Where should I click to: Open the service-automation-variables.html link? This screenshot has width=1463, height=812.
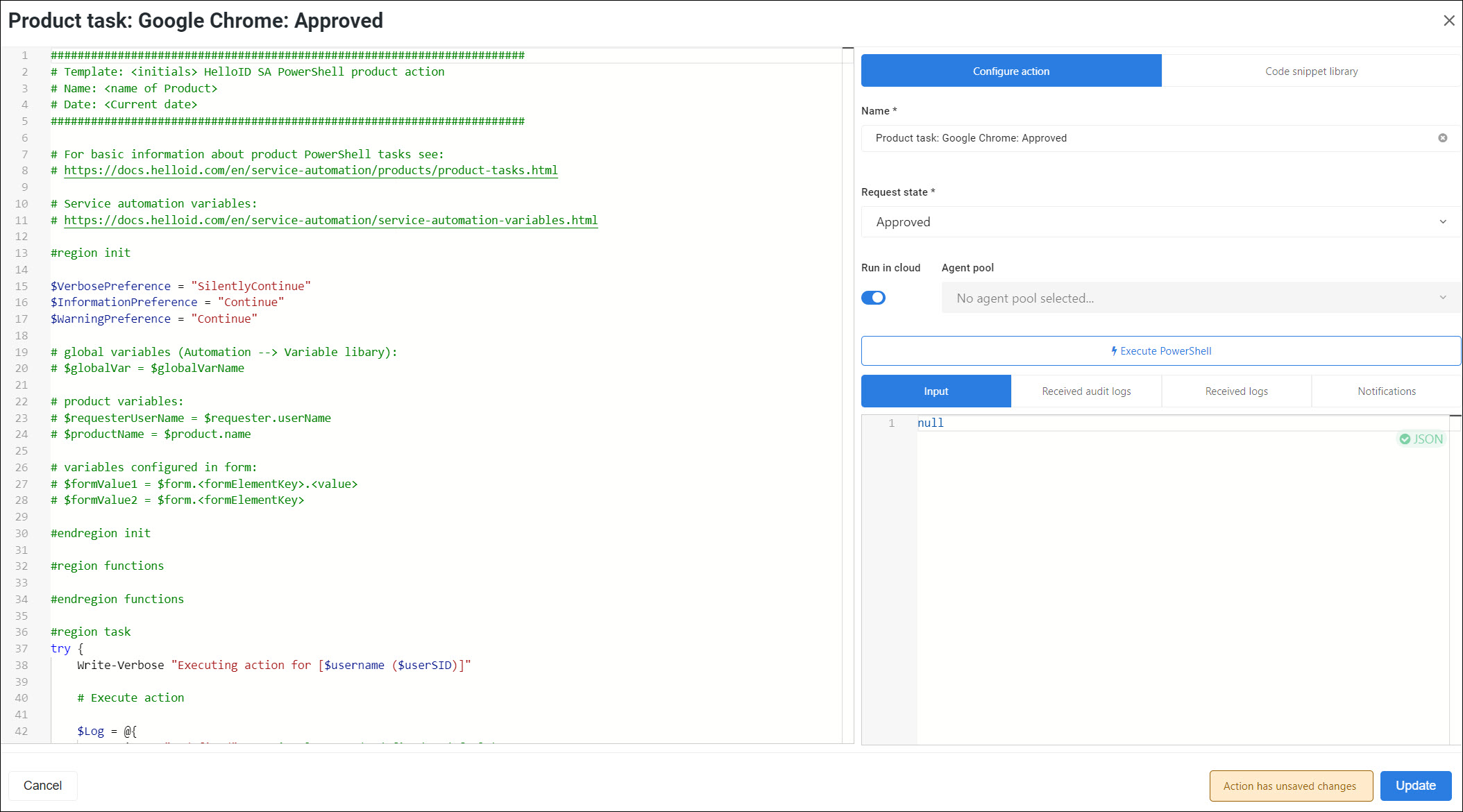click(330, 221)
